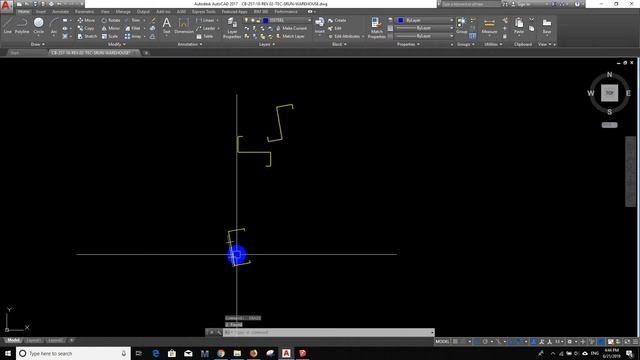Insert a Table from Annotation panel

pos(204,36)
